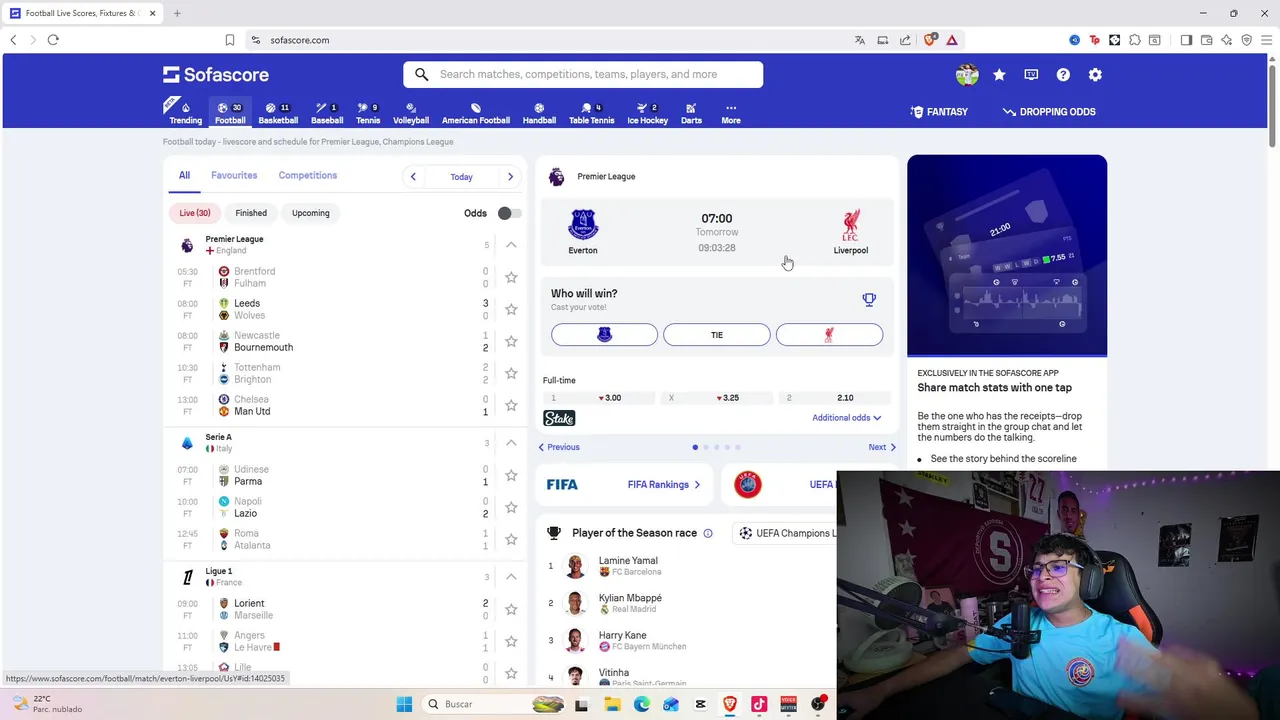Favourite the Chelsea vs Man Utd match
This screenshot has width=1280, height=720.
click(511, 405)
